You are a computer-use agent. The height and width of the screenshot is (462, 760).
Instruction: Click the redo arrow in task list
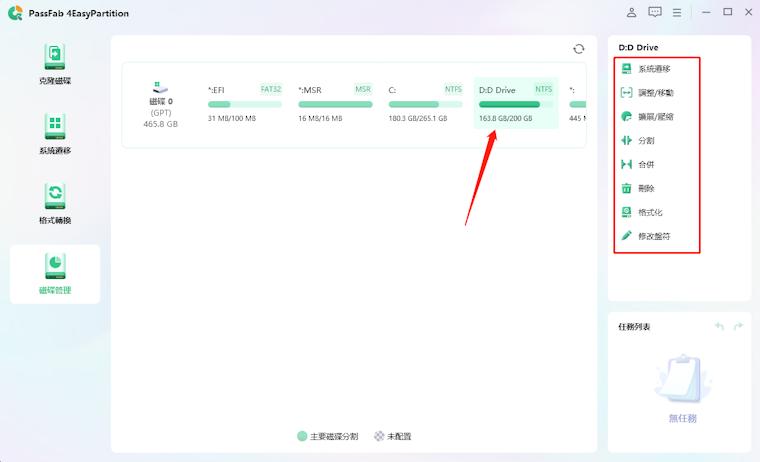(738, 326)
